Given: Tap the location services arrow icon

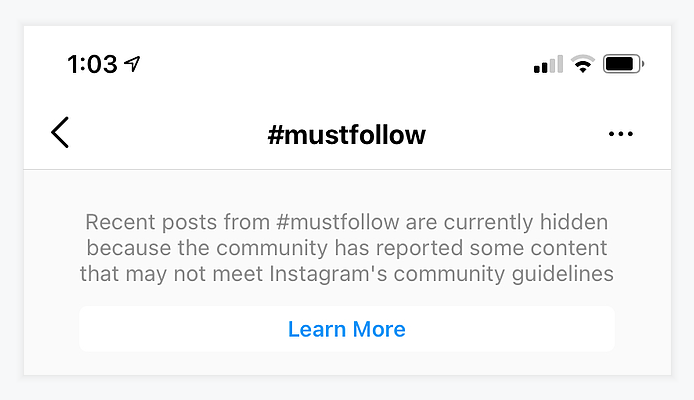Looking at the screenshot, I should tap(132, 64).
